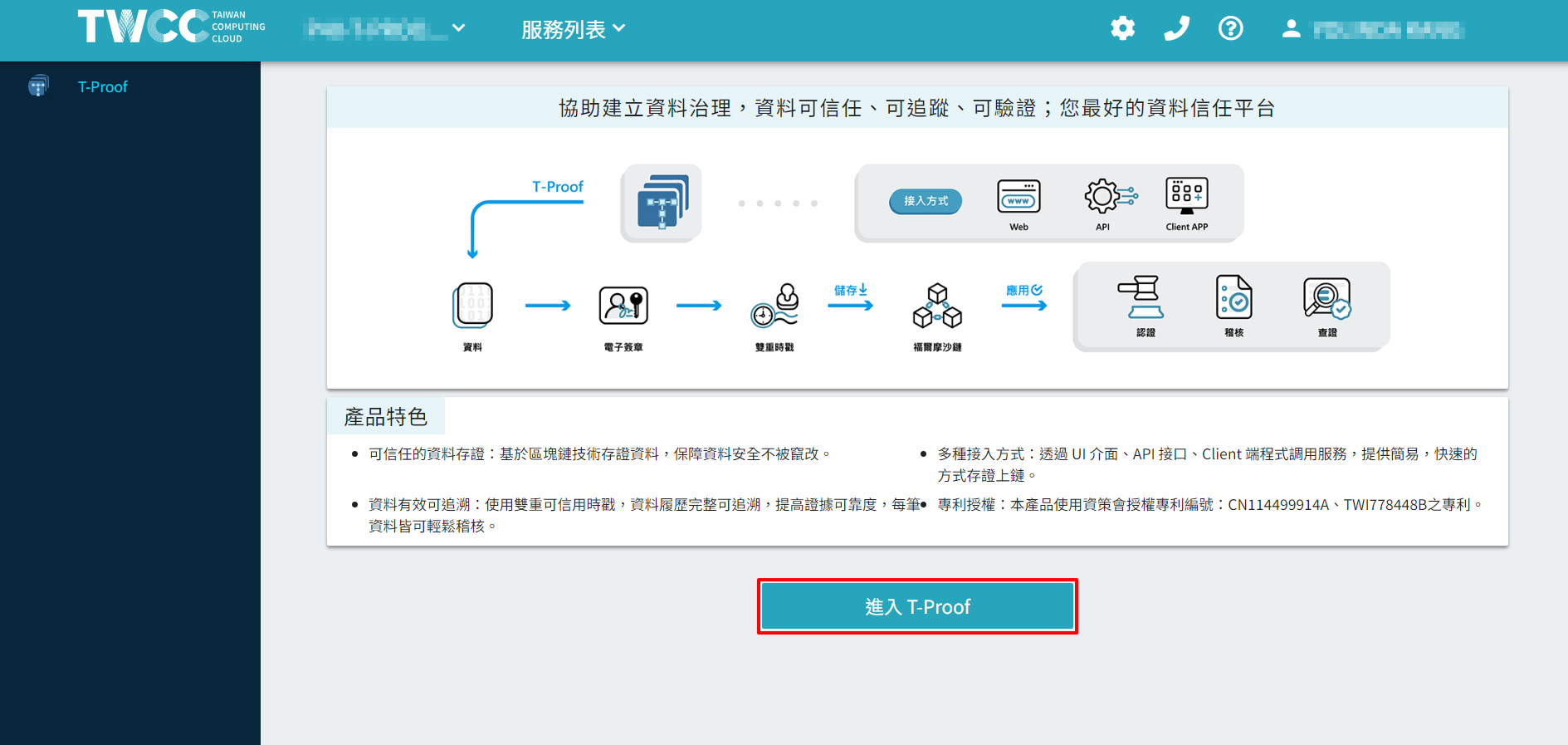This screenshot has width=1568, height=745.
Task: Select T-Proof in the sidebar
Action: click(103, 86)
